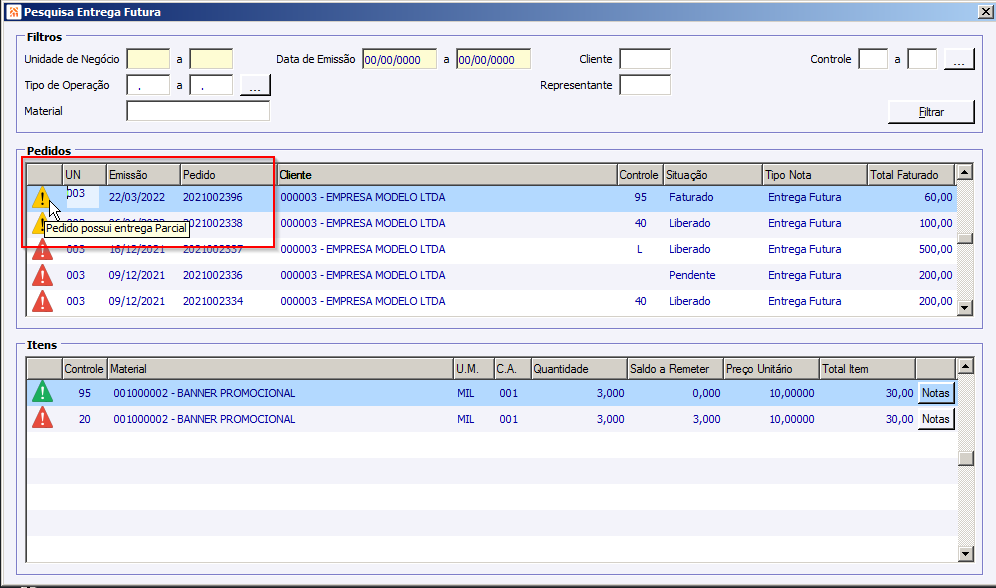Click yellow warning icon on order 2021002396
The height and width of the screenshot is (588, 996).
click(x=41, y=198)
